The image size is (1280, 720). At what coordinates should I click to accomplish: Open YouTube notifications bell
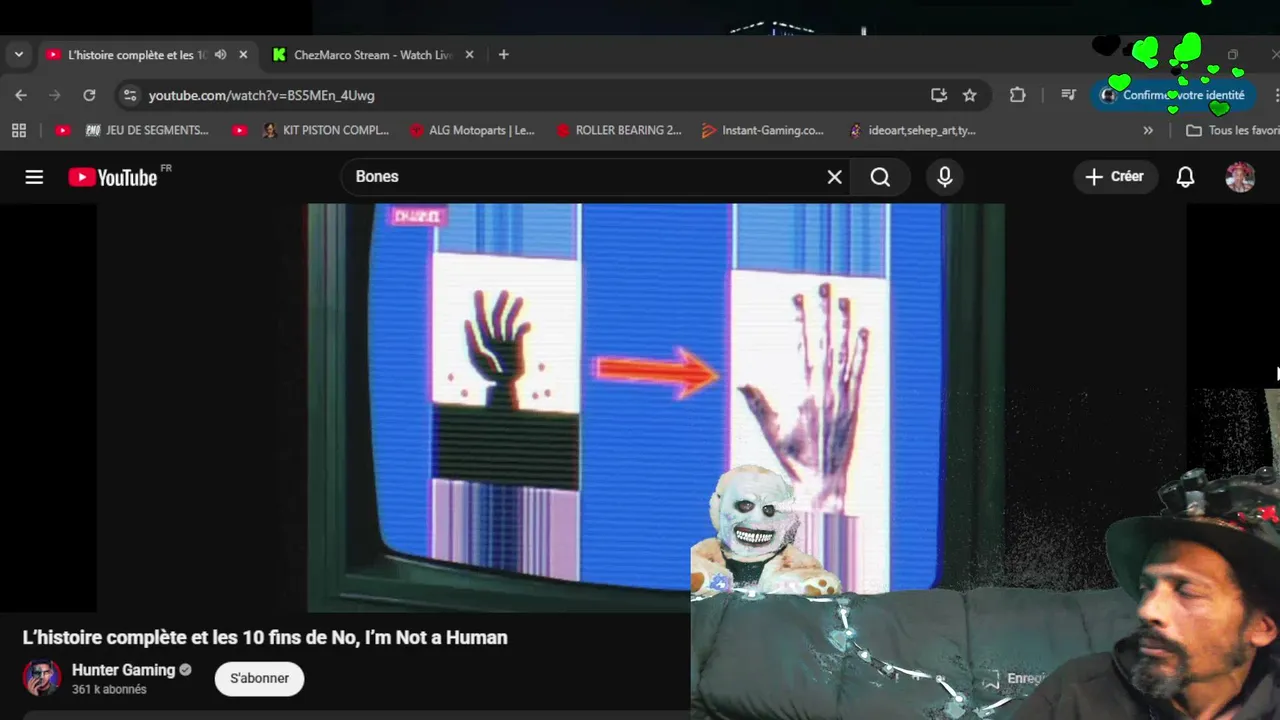point(1185,177)
